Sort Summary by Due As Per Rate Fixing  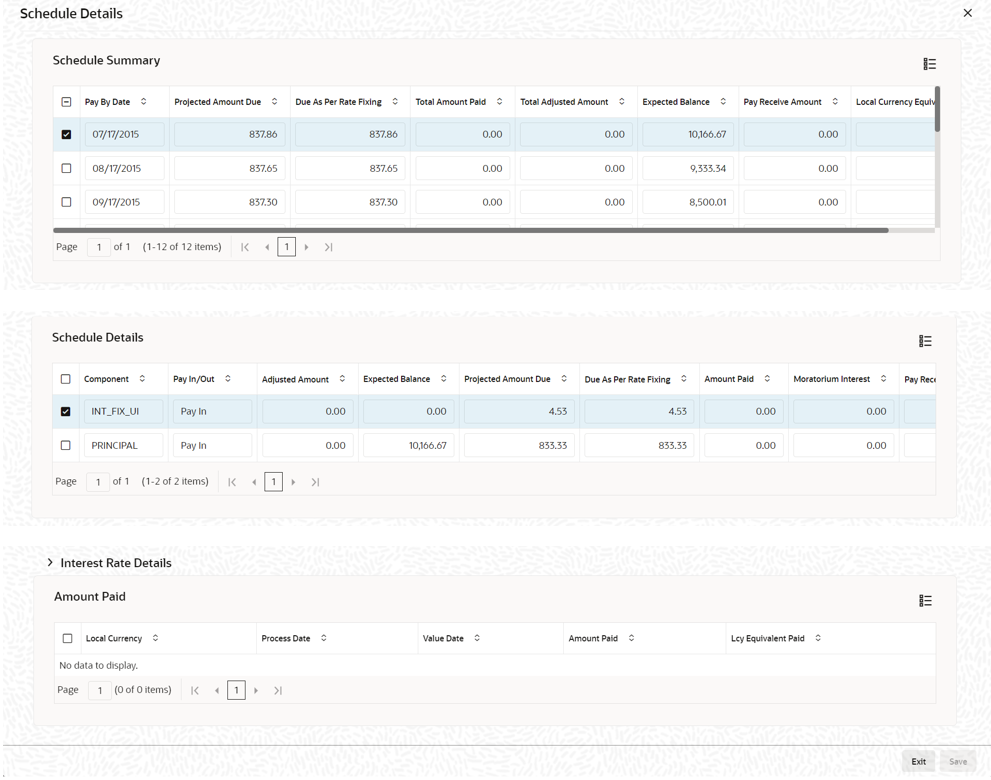395,102
